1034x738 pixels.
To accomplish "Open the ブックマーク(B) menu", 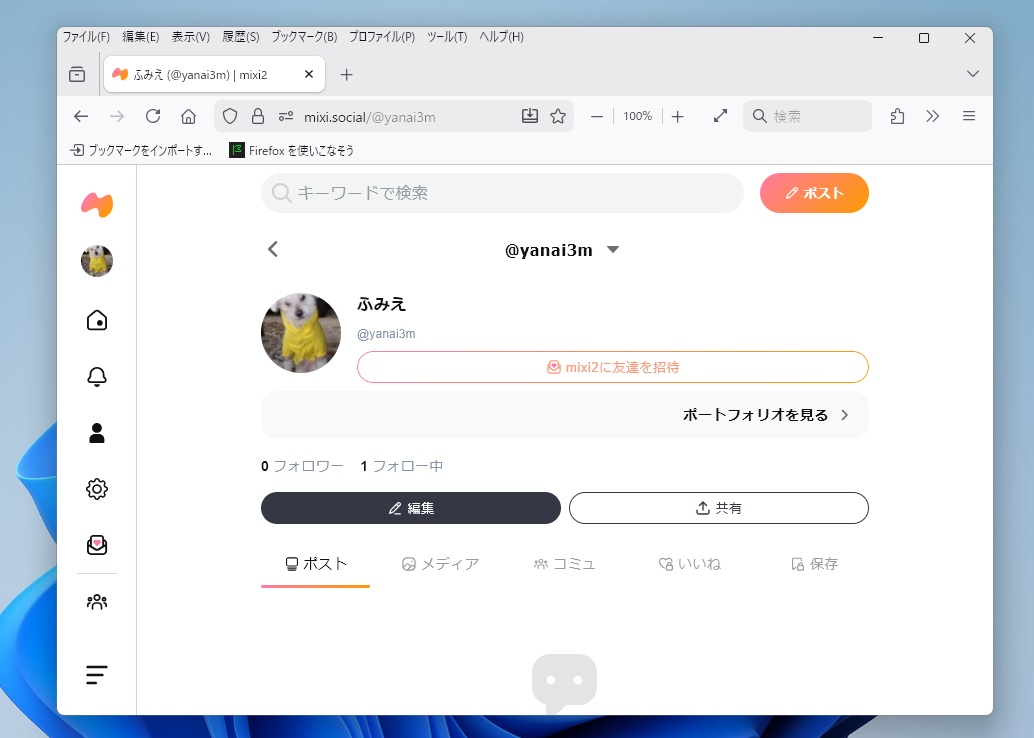I will [x=304, y=37].
